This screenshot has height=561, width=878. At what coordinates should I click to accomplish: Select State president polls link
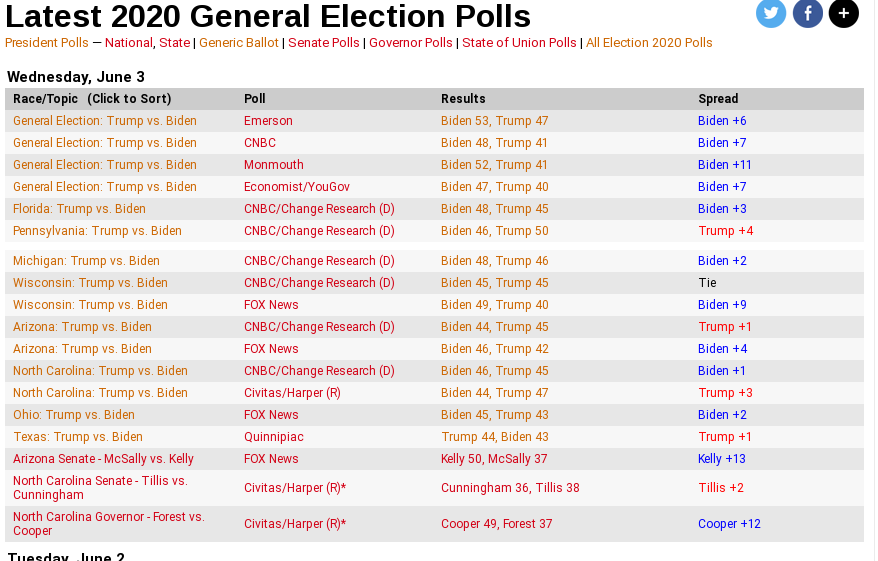pos(174,43)
